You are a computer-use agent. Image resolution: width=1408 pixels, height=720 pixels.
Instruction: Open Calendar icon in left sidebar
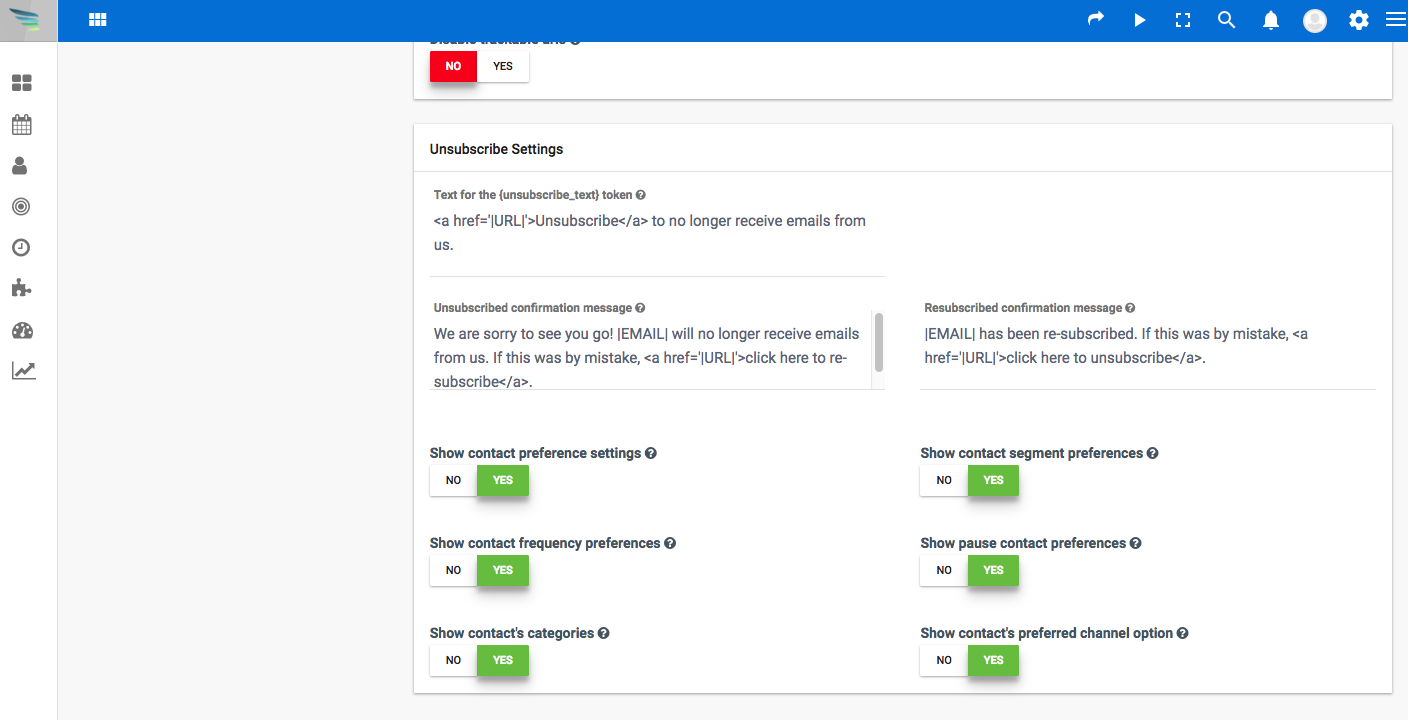[x=22, y=125]
